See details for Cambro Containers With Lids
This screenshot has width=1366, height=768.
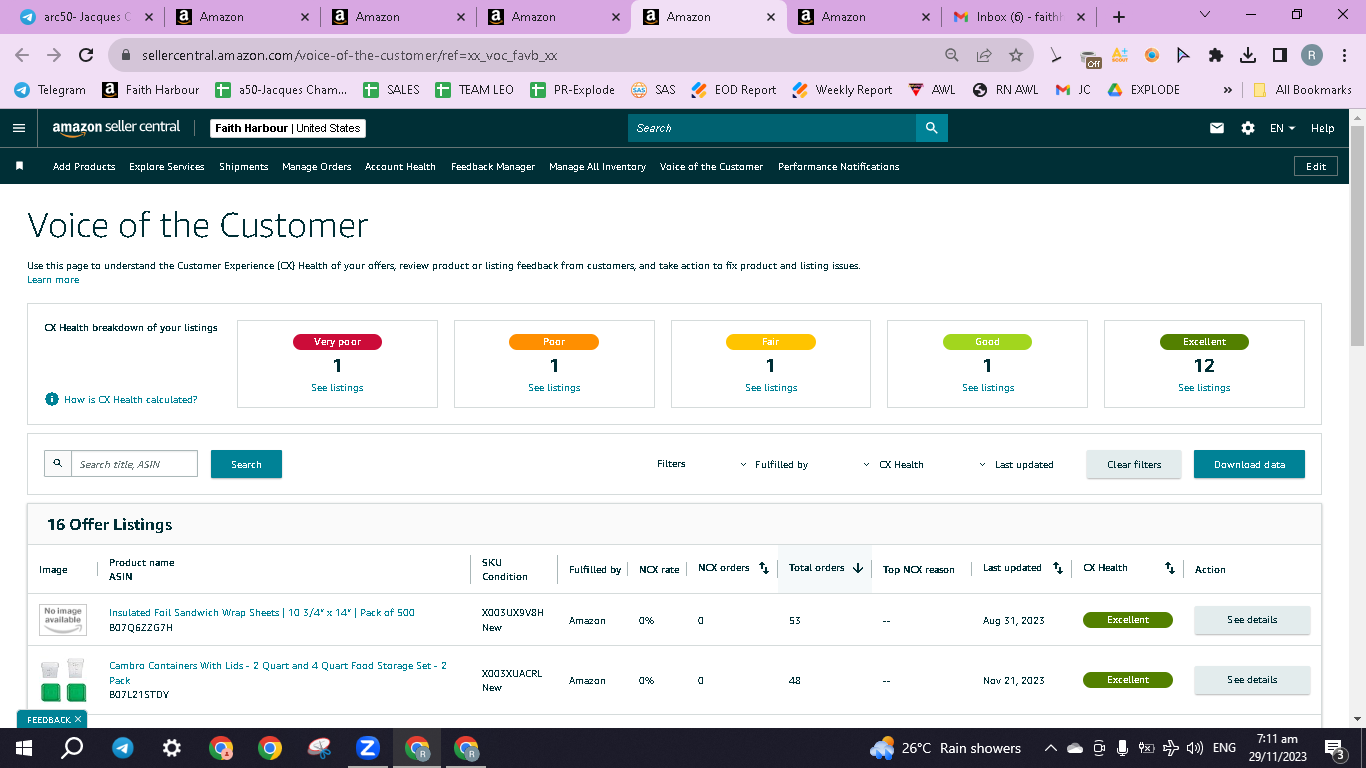tap(1252, 680)
